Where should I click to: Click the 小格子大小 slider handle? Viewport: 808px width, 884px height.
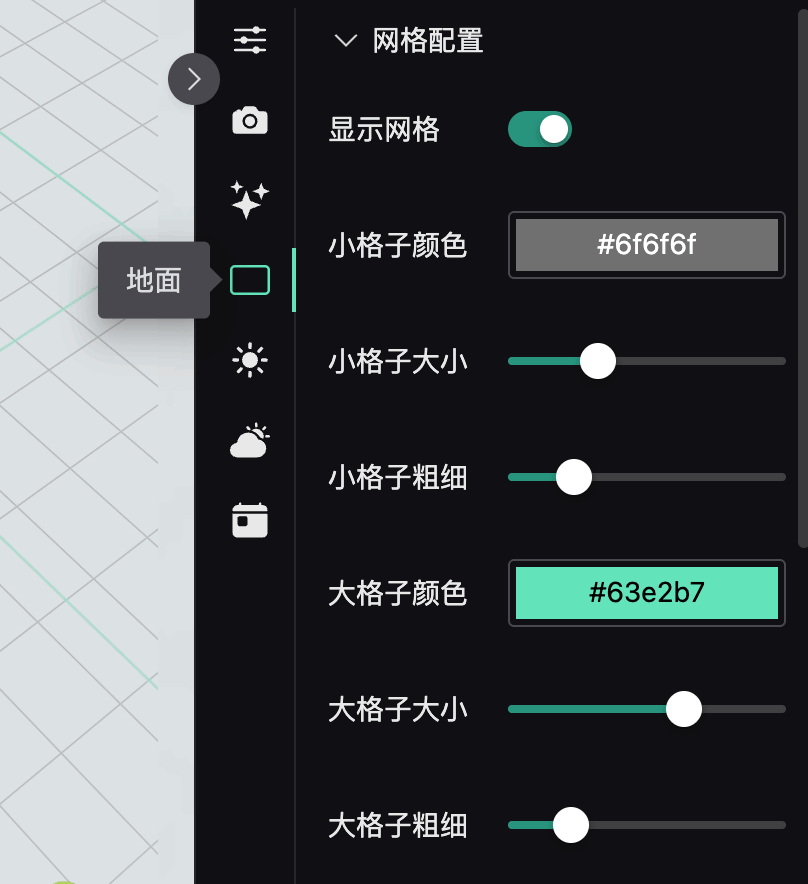click(x=597, y=361)
